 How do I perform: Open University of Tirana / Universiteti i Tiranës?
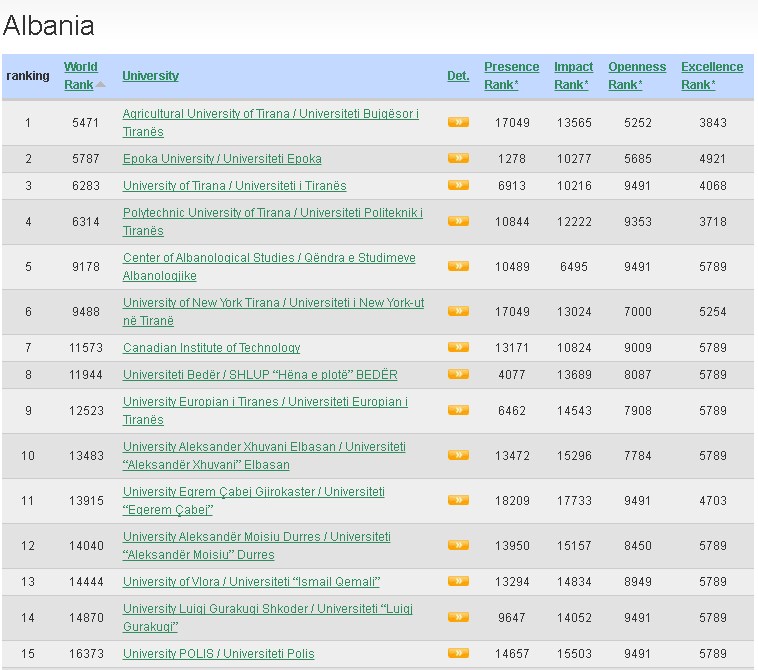(234, 186)
